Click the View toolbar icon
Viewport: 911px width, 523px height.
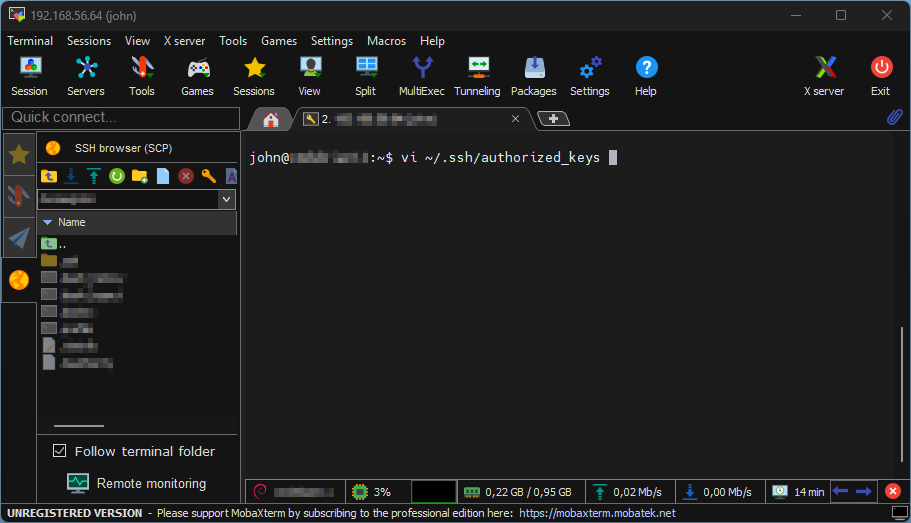[310, 76]
